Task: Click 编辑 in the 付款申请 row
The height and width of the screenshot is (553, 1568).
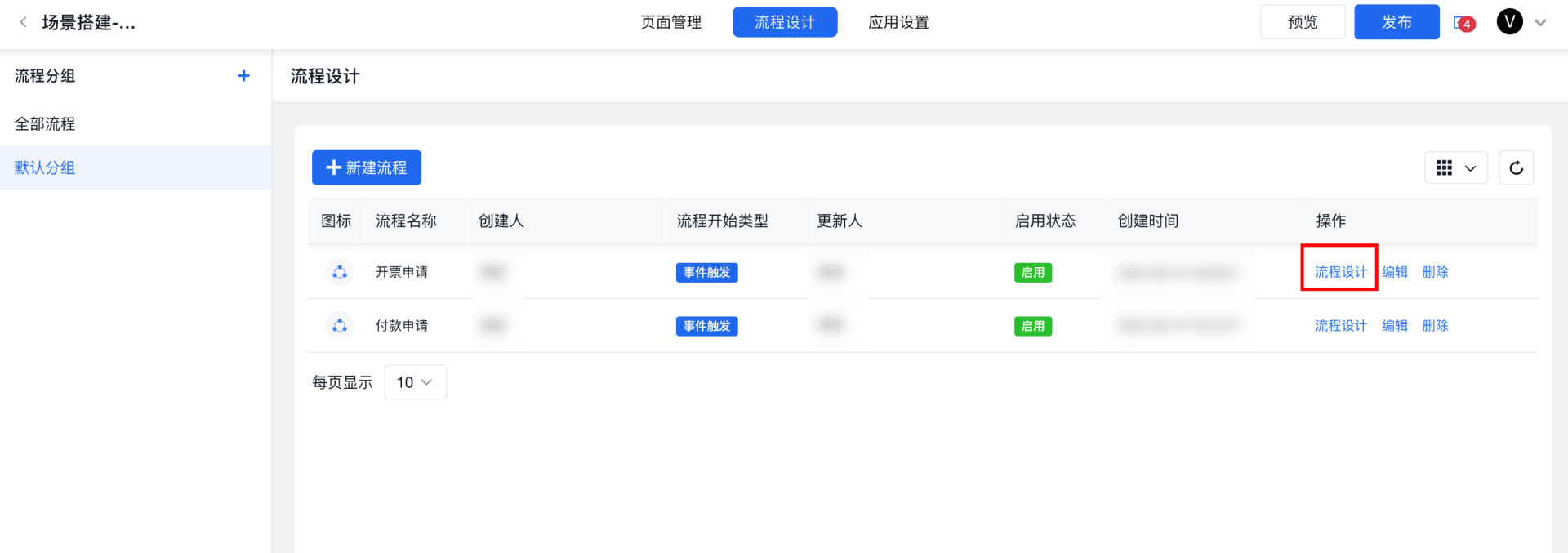Action: click(x=1394, y=326)
